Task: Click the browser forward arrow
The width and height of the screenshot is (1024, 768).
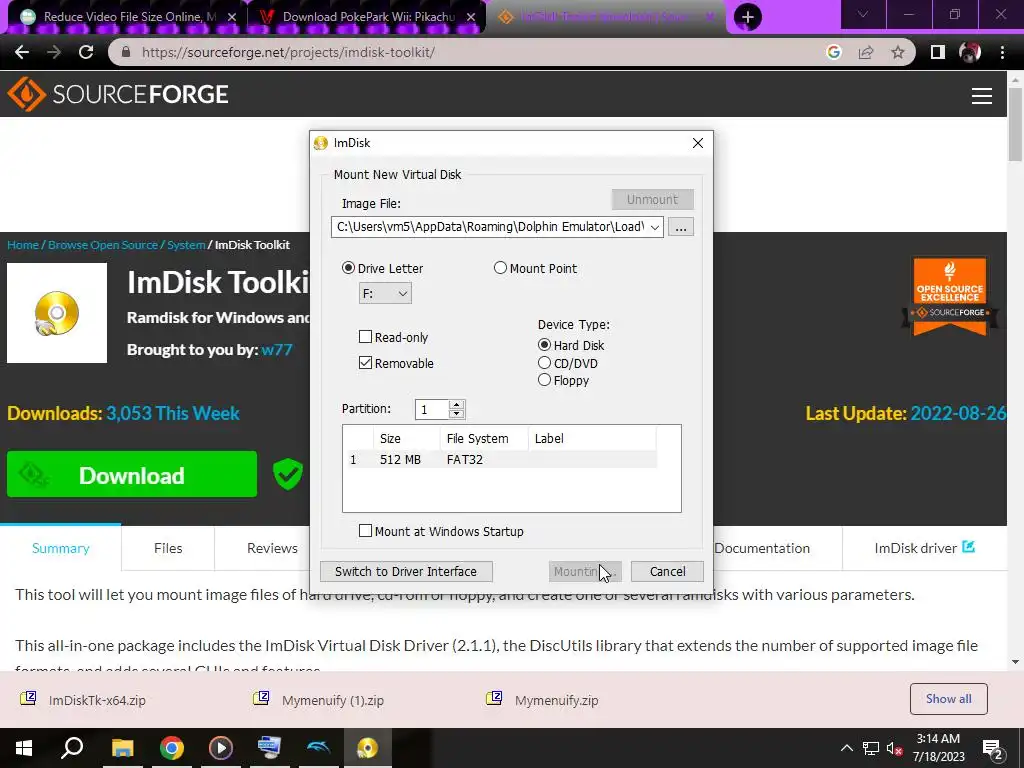Action: pyautogui.click(x=54, y=52)
